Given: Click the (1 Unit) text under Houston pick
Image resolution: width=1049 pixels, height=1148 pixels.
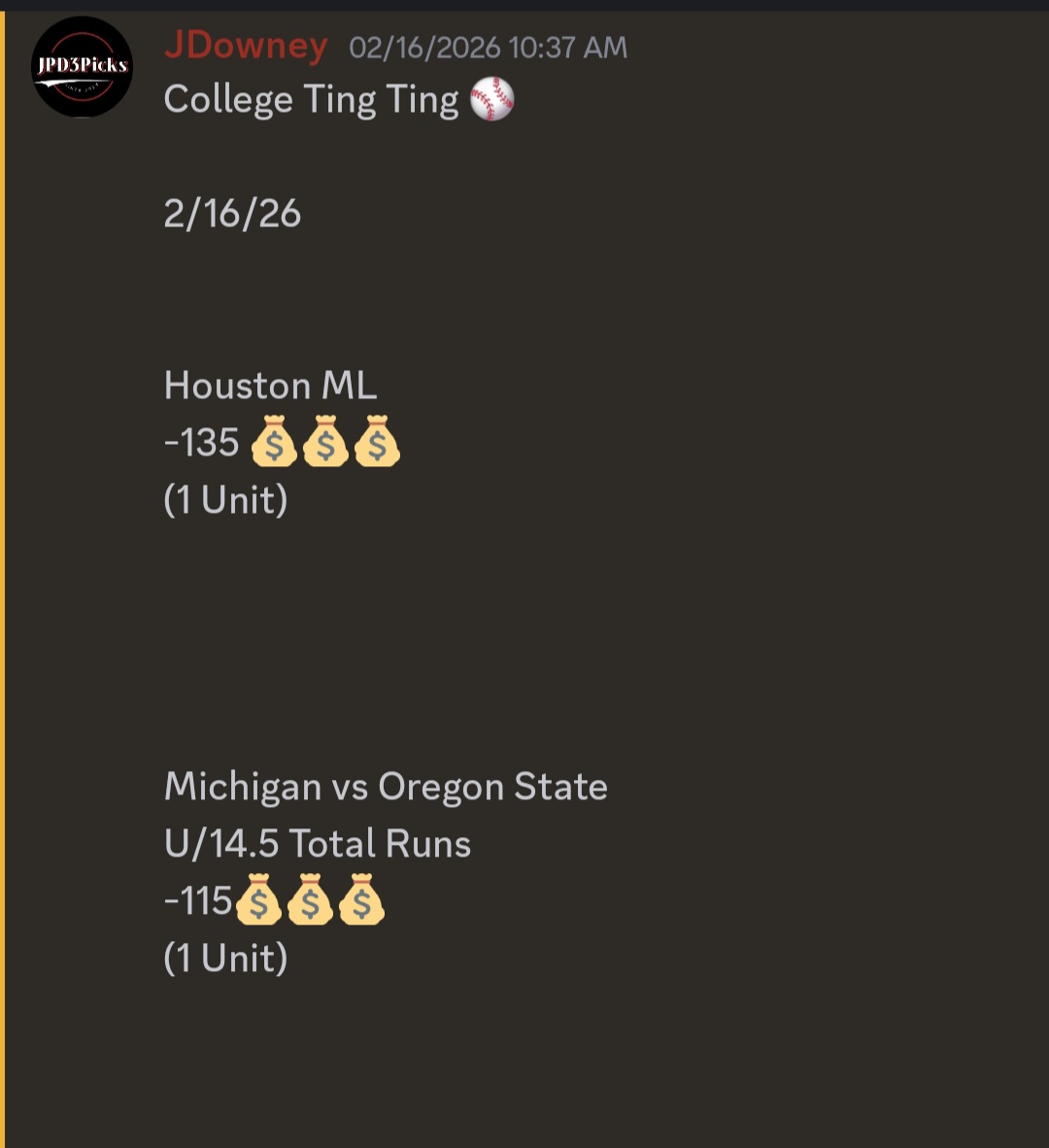Looking at the screenshot, I should pyautogui.click(x=225, y=499).
